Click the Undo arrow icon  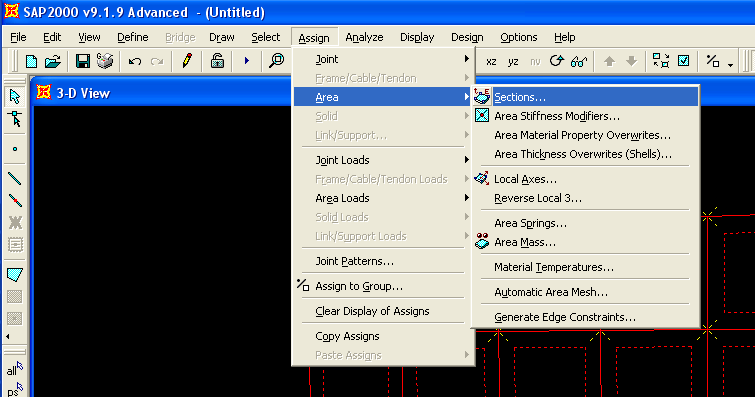[x=134, y=61]
